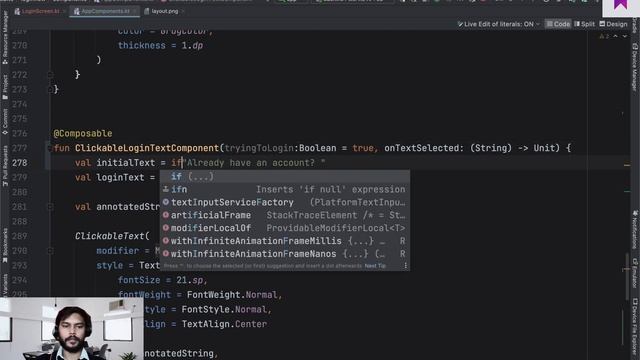The width and height of the screenshot is (640, 360).
Task: Click the tryingToLogin parameter name
Action: pyautogui.click(x=259, y=148)
